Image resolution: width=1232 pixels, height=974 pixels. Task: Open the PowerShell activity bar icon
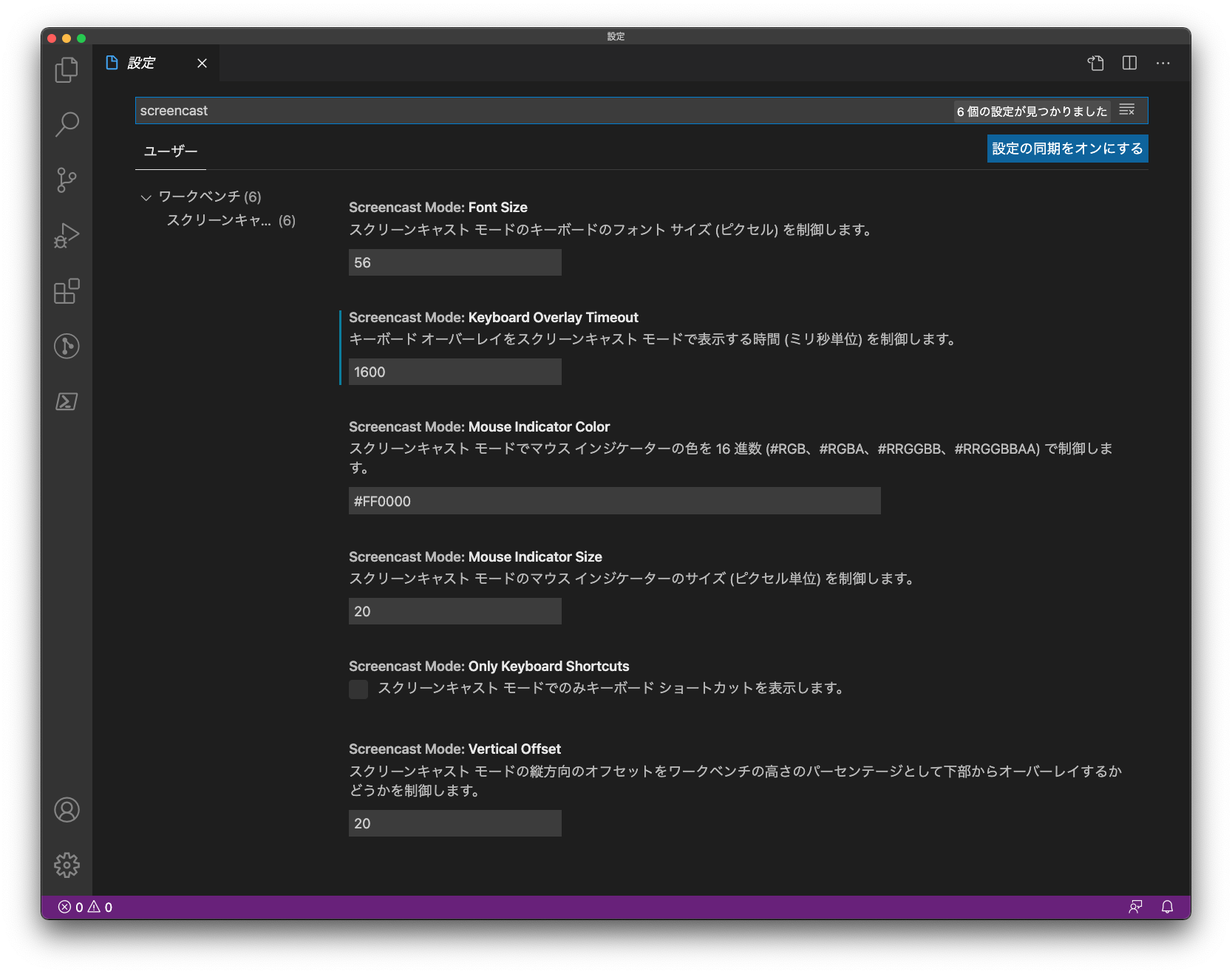(x=67, y=401)
